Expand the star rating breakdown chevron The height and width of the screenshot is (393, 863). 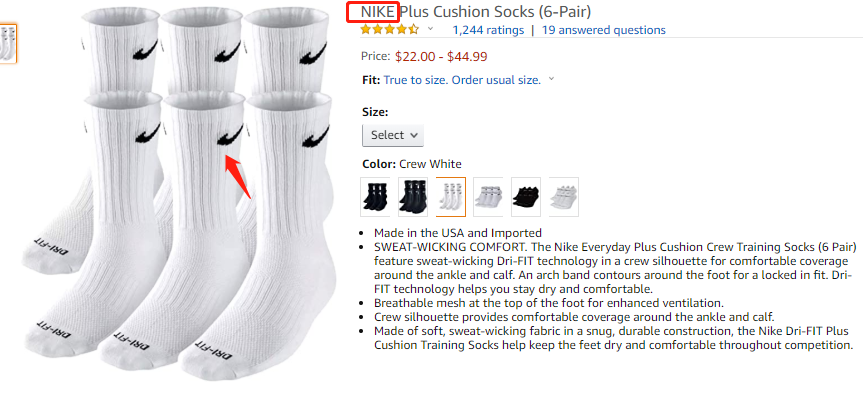pyautogui.click(x=430, y=29)
